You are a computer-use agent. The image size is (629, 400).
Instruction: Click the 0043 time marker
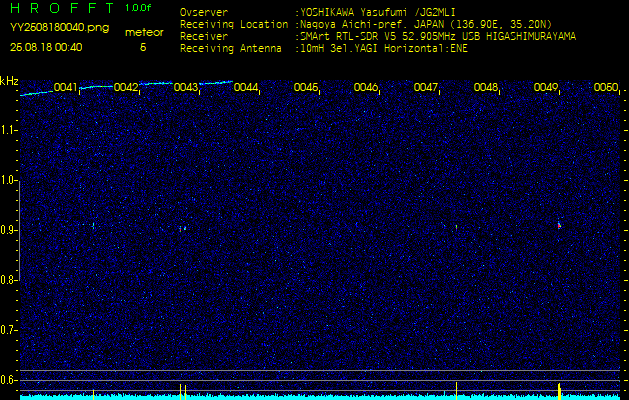[x=186, y=87]
